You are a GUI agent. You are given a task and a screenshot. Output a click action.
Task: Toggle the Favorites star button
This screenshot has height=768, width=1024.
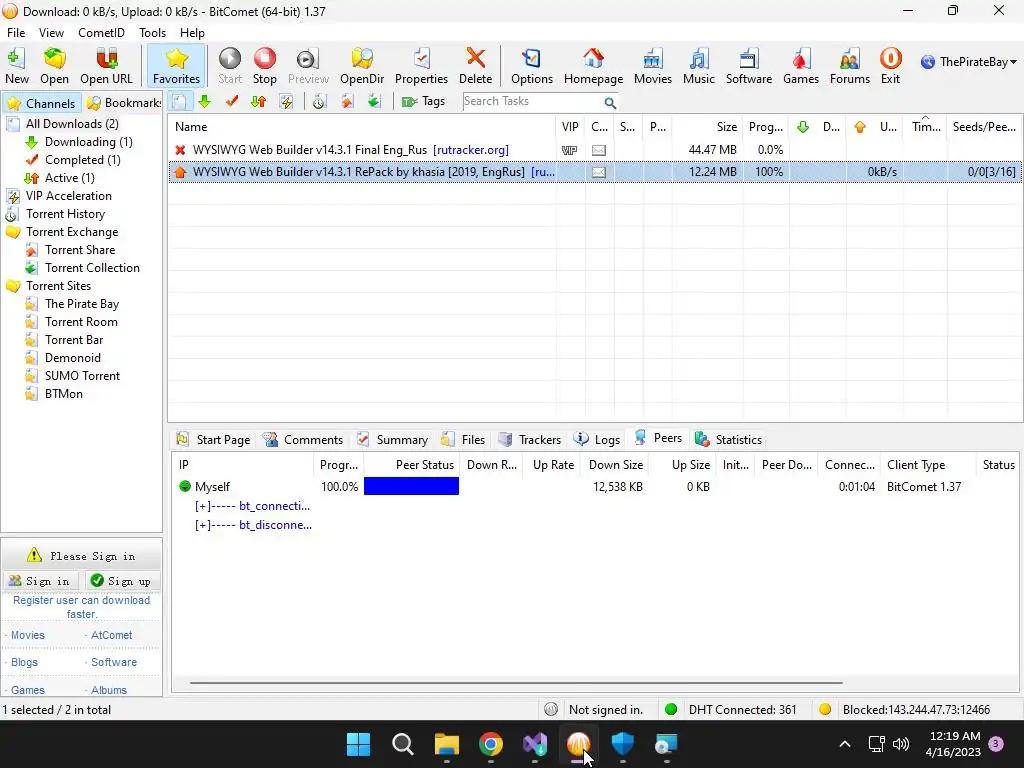[x=176, y=66]
